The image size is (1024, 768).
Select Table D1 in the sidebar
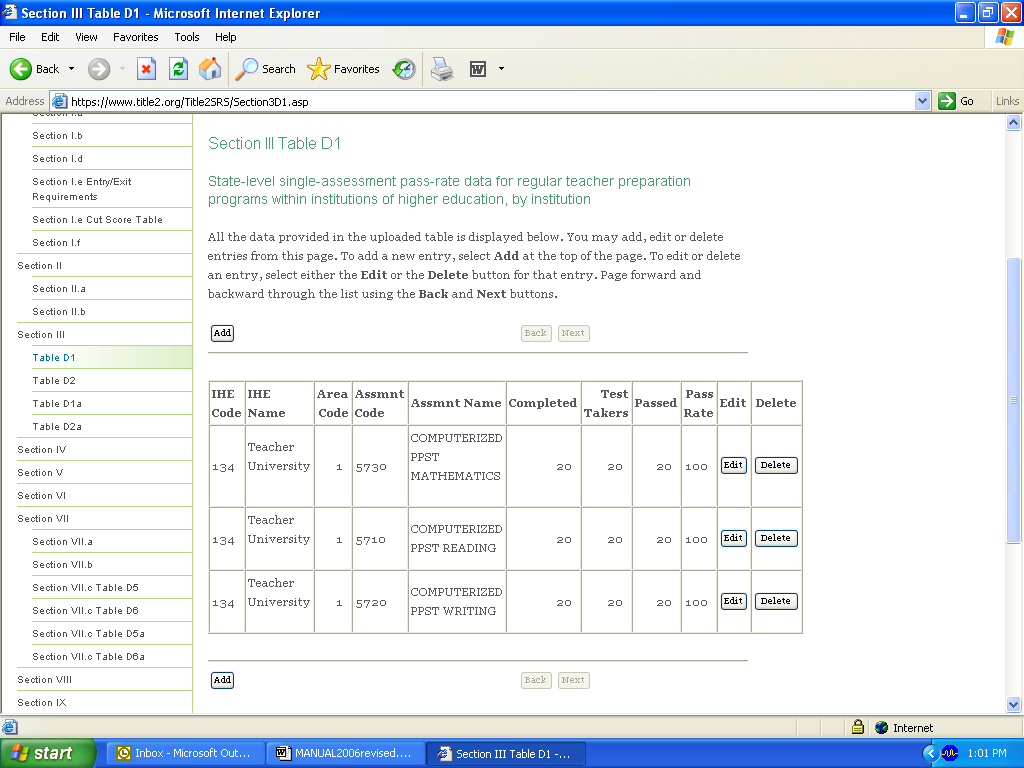coord(54,358)
